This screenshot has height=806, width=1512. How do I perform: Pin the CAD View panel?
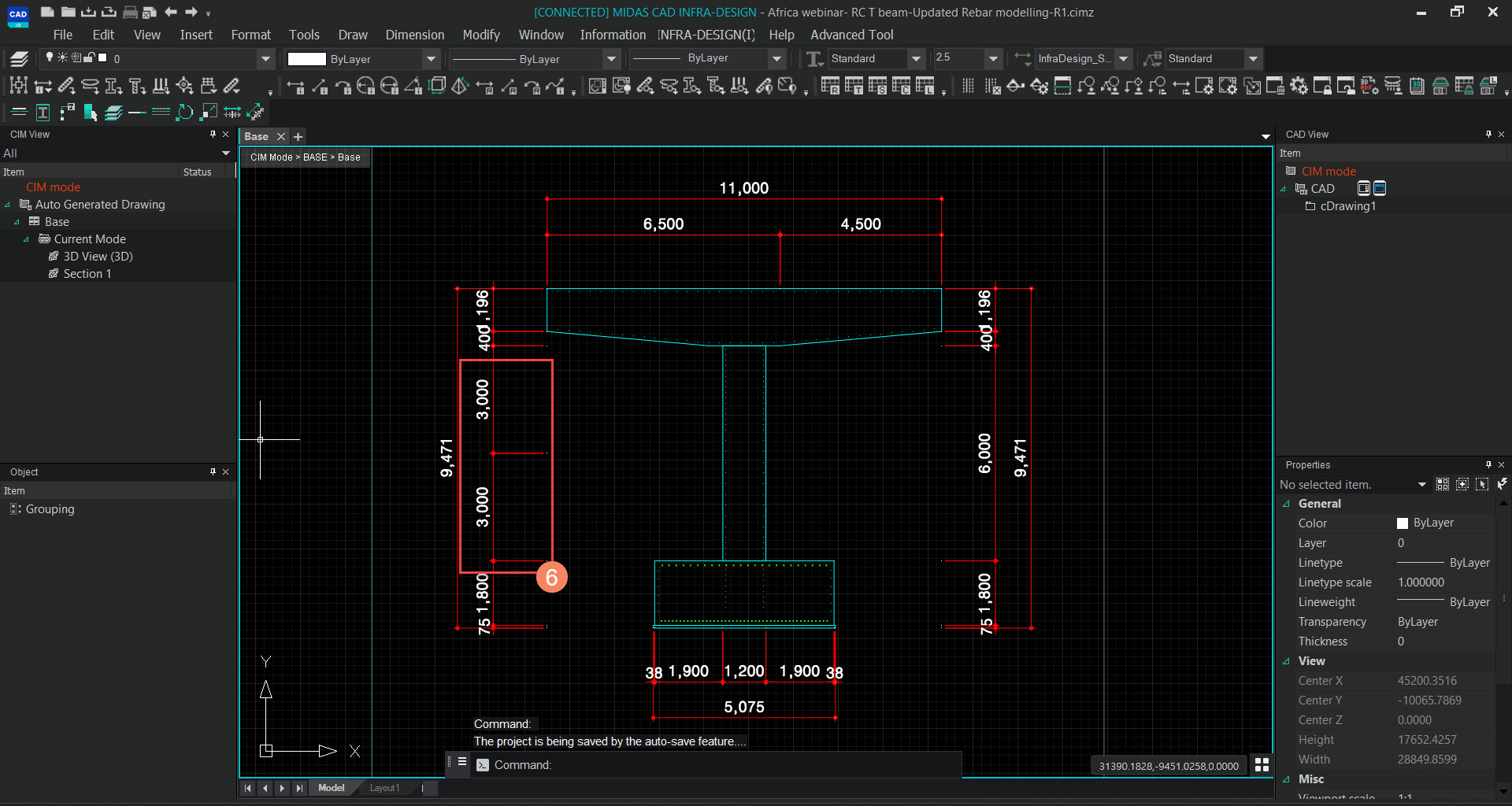pos(1488,135)
